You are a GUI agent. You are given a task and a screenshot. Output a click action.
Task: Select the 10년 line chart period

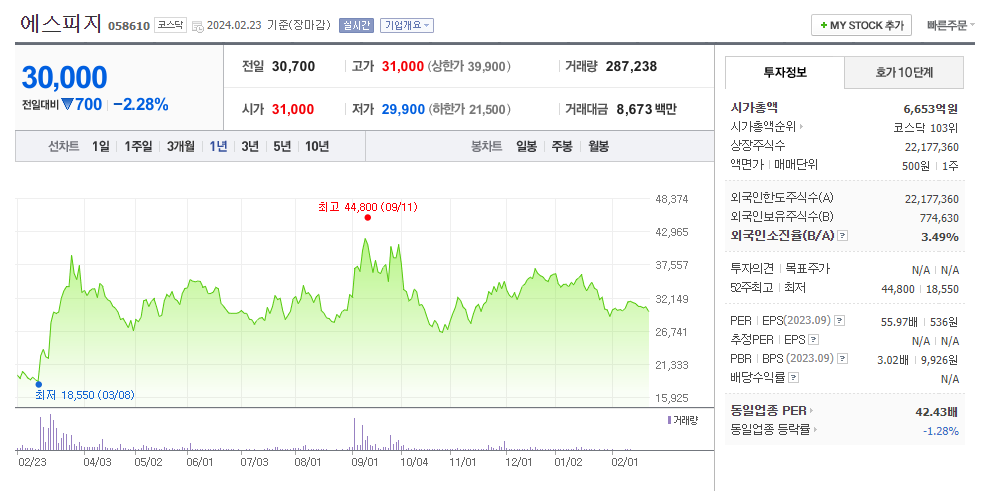pyautogui.click(x=317, y=147)
